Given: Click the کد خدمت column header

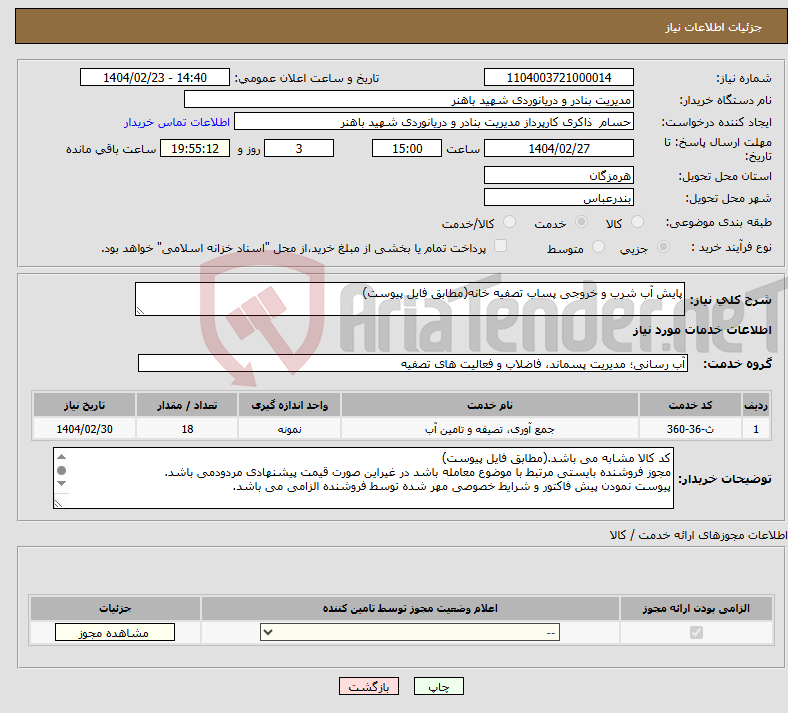Looking at the screenshot, I should point(691,405).
